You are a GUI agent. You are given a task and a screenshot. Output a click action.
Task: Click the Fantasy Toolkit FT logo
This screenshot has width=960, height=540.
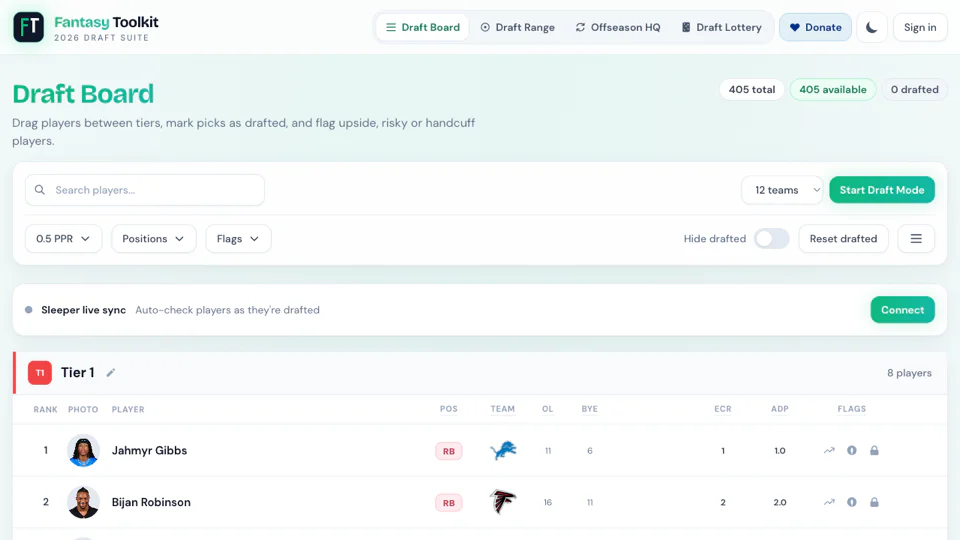28,27
